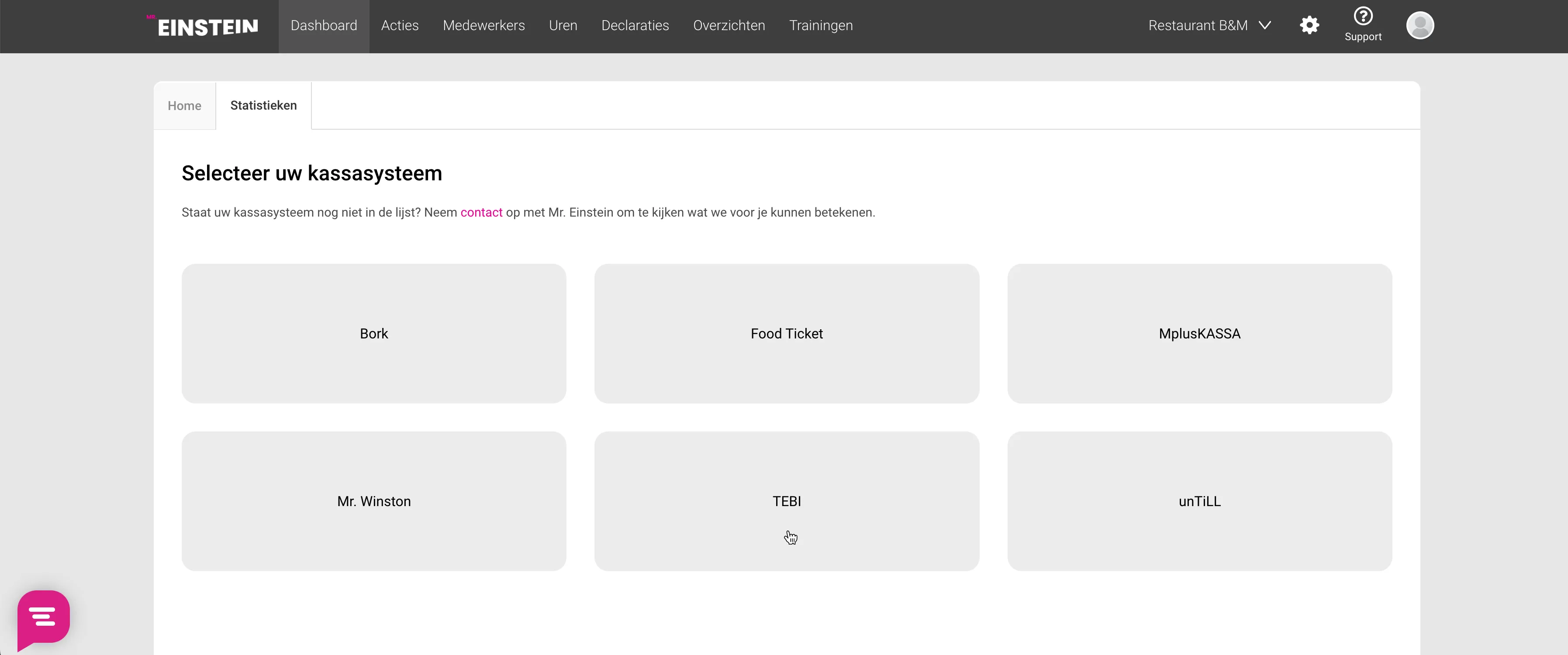Go to Overzichten
This screenshot has width=1568, height=655.
[729, 26]
